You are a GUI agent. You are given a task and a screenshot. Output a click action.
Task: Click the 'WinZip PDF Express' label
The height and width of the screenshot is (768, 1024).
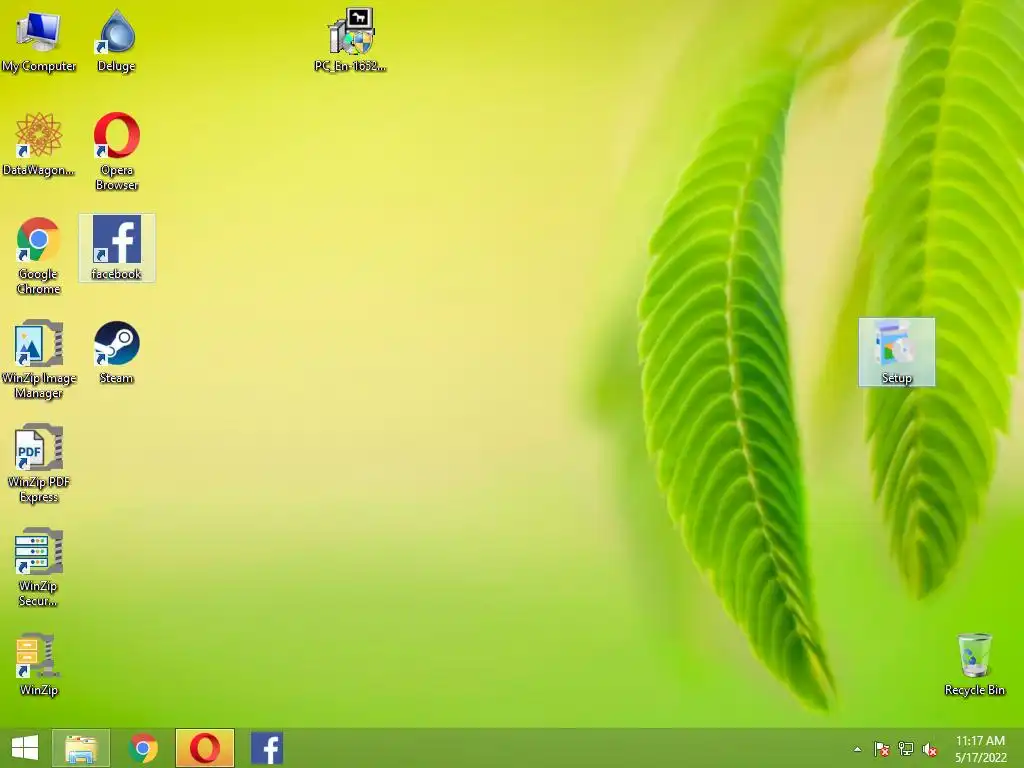pyautogui.click(x=39, y=490)
